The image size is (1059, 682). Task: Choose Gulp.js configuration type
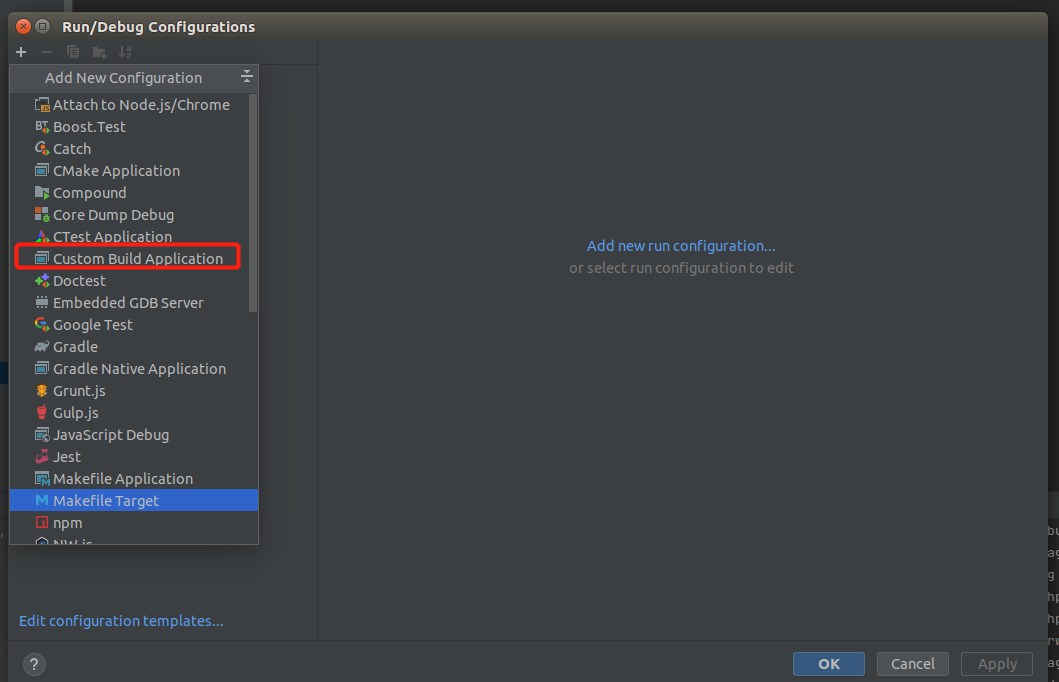click(134, 413)
